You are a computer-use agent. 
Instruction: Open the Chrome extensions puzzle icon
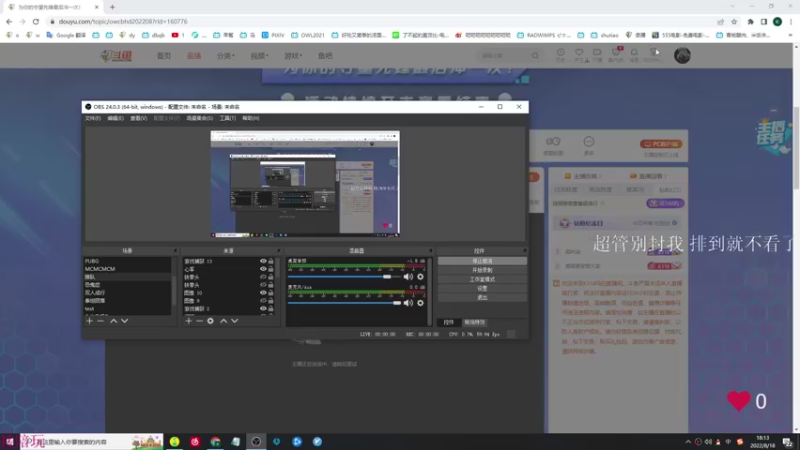[x=751, y=21]
